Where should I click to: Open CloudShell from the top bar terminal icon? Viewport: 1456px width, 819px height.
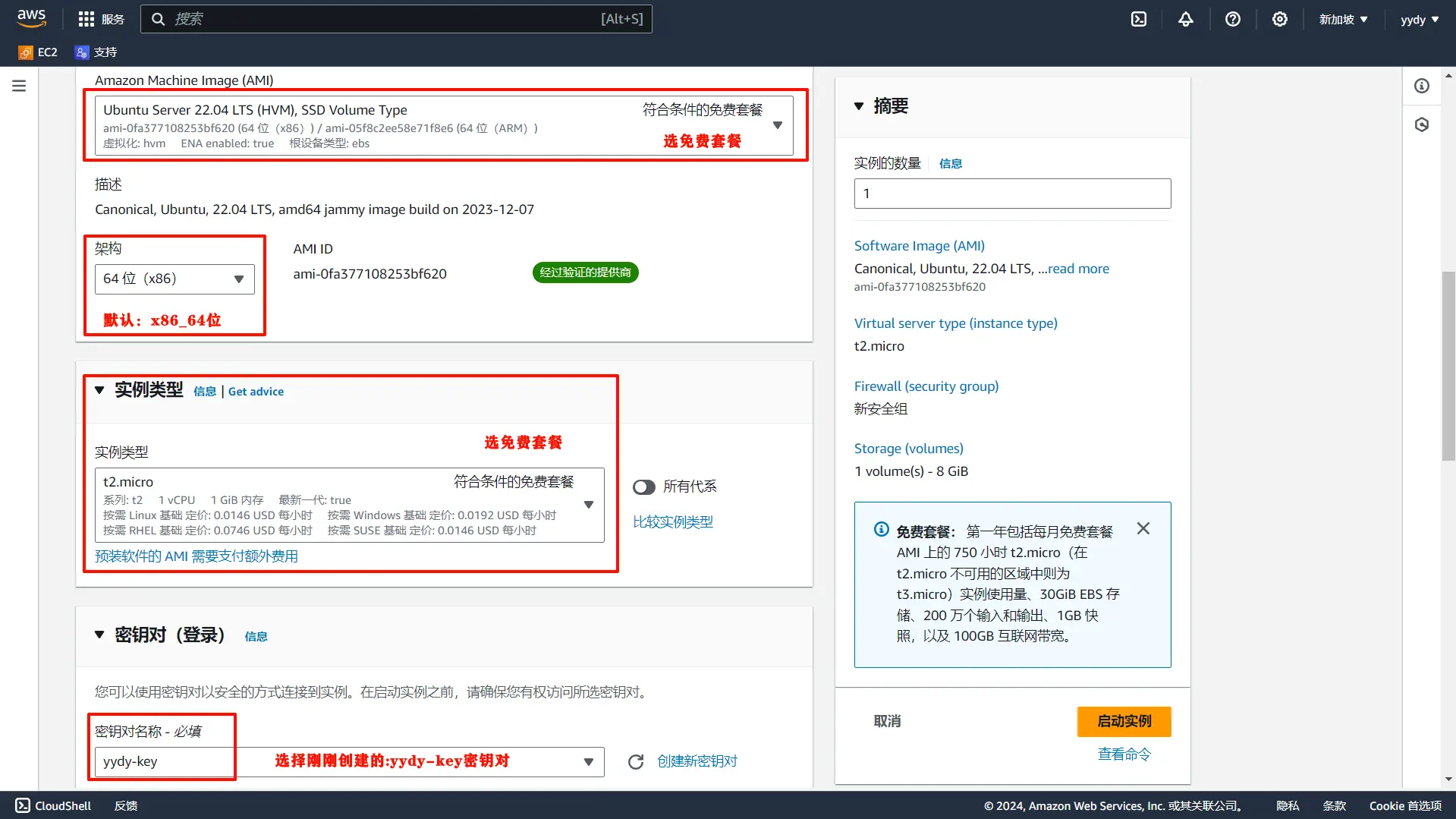tap(1139, 19)
